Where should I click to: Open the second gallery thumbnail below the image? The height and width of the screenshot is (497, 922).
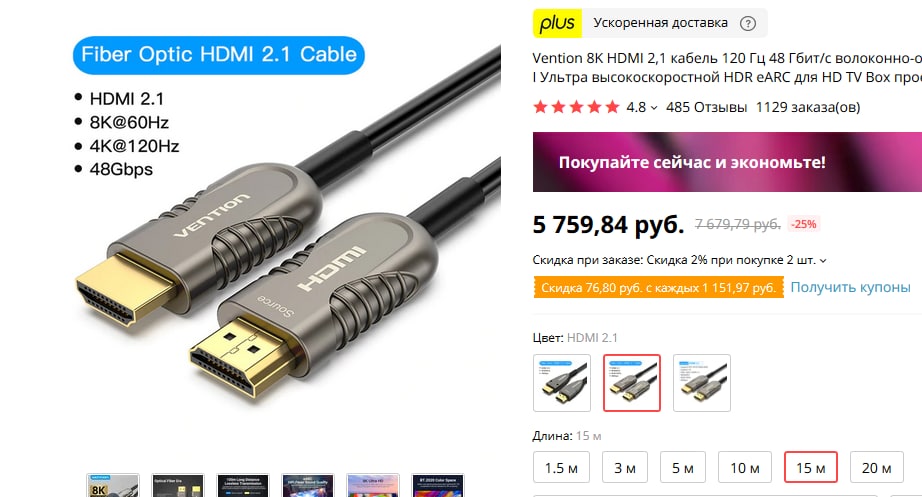click(x=178, y=485)
